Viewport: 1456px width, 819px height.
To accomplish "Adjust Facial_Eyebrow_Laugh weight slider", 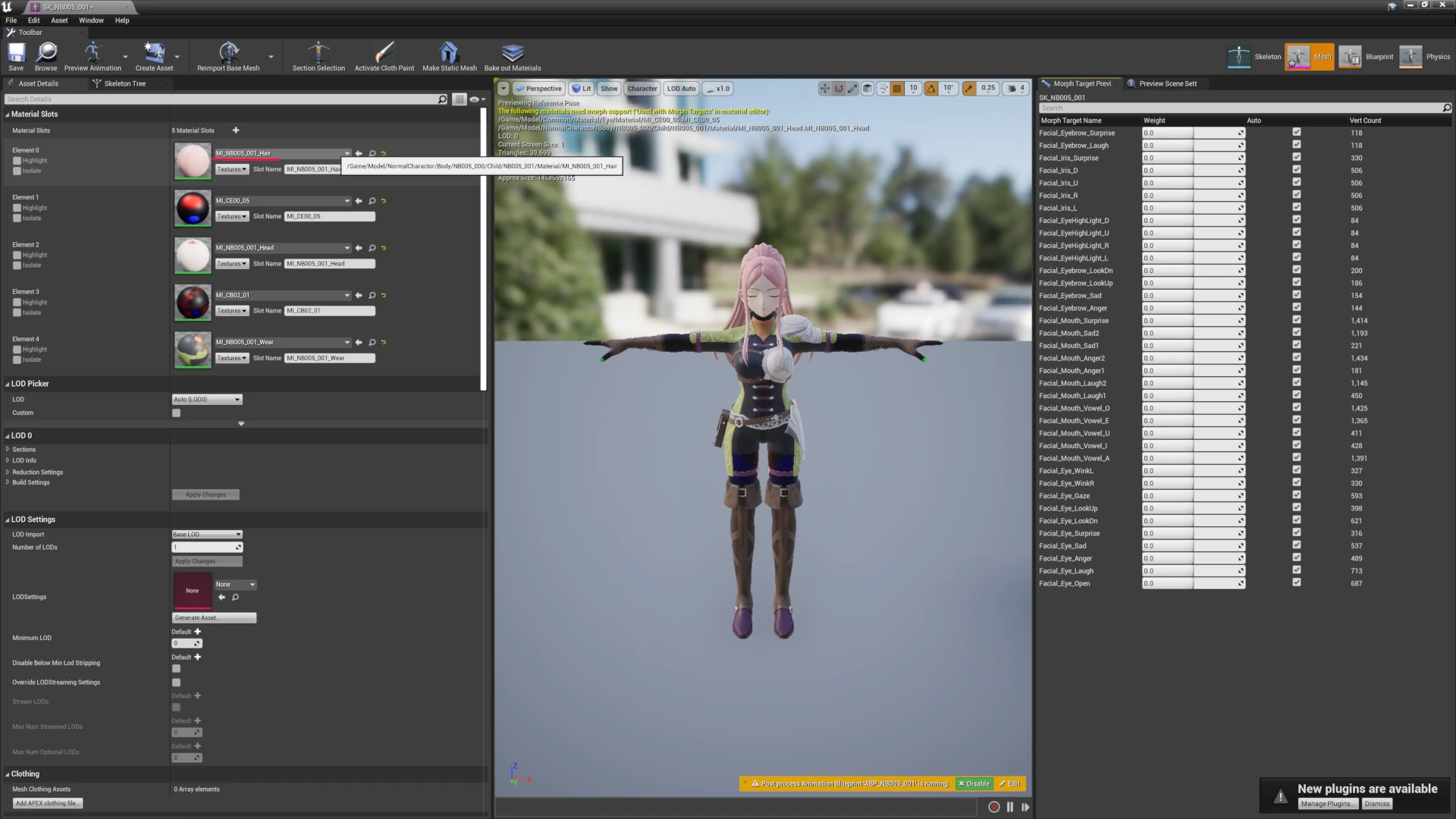I will click(x=1194, y=146).
